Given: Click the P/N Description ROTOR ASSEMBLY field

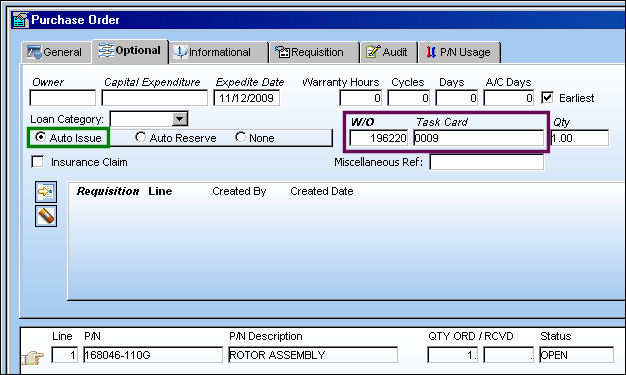Looking at the screenshot, I should coord(313,355).
